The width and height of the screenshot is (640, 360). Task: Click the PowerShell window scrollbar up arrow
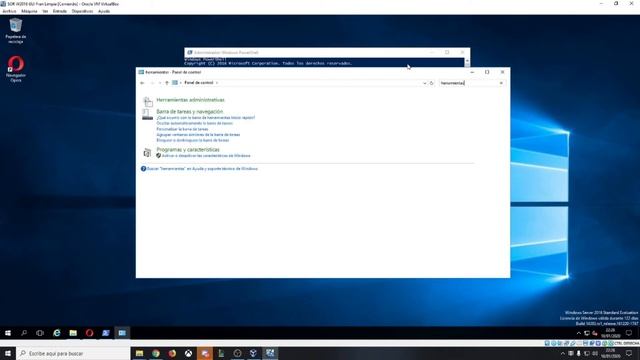467,62
